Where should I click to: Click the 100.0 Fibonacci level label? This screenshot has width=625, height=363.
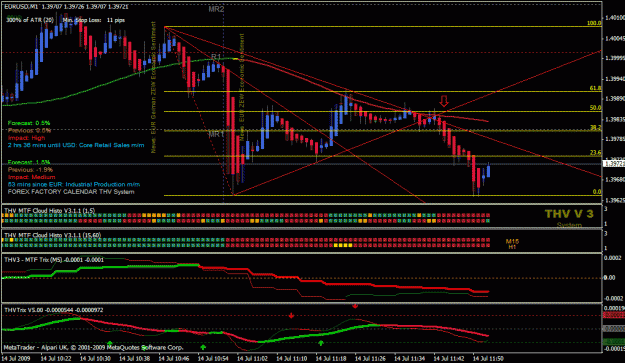tap(594, 23)
